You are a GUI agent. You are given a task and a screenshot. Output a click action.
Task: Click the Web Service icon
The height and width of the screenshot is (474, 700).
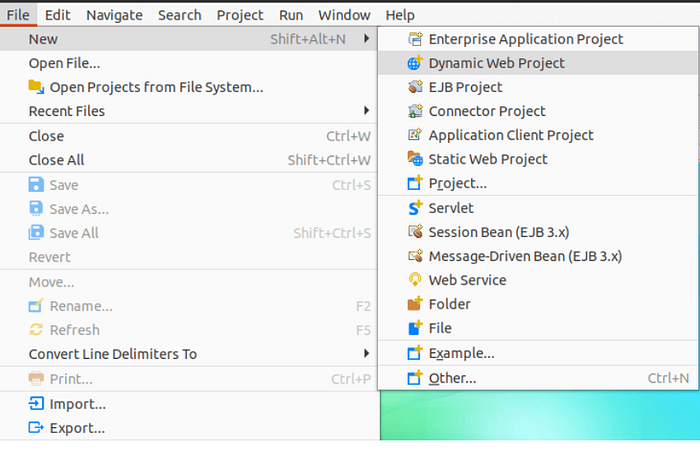pyautogui.click(x=415, y=280)
